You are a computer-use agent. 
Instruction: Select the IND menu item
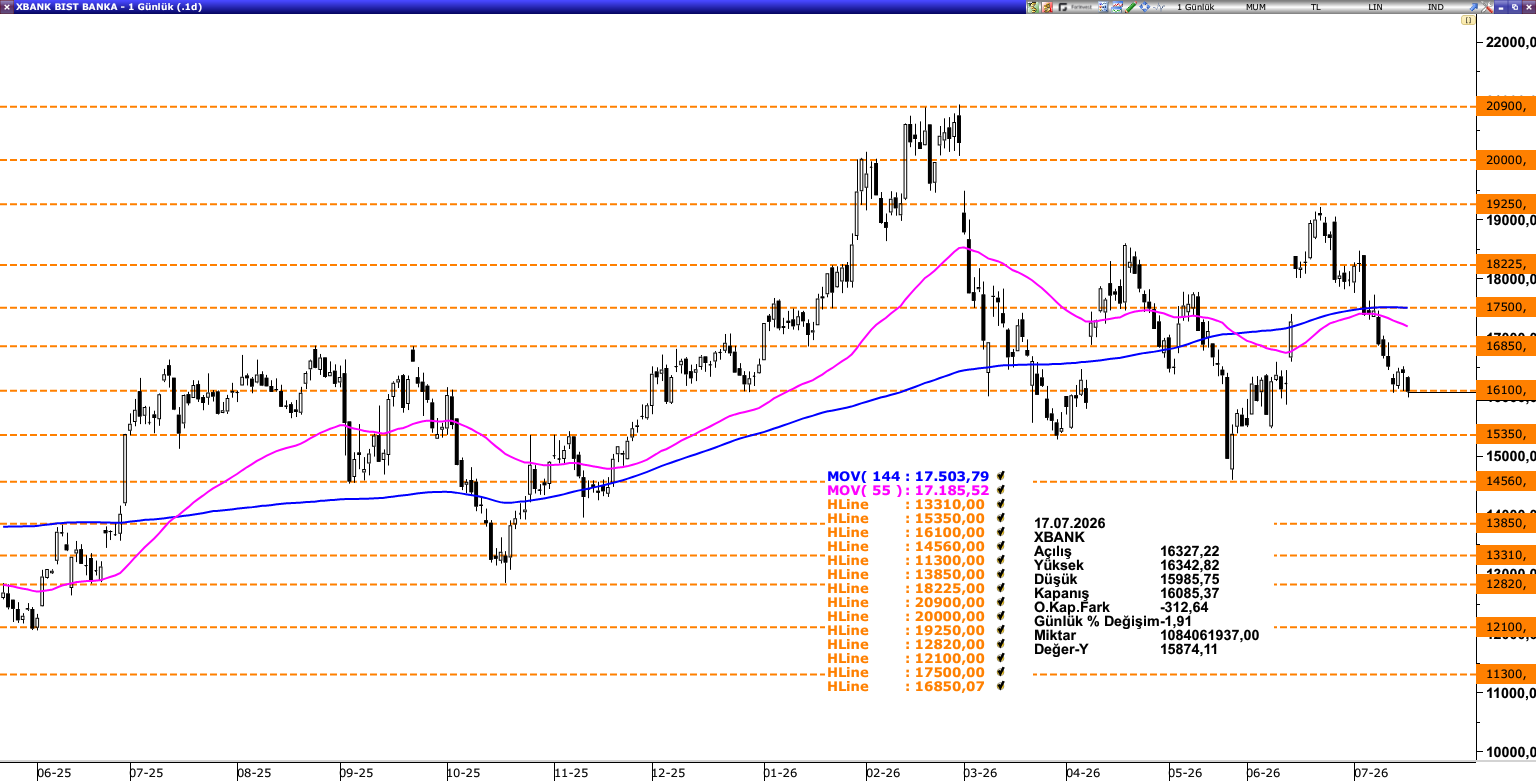tap(1436, 7)
